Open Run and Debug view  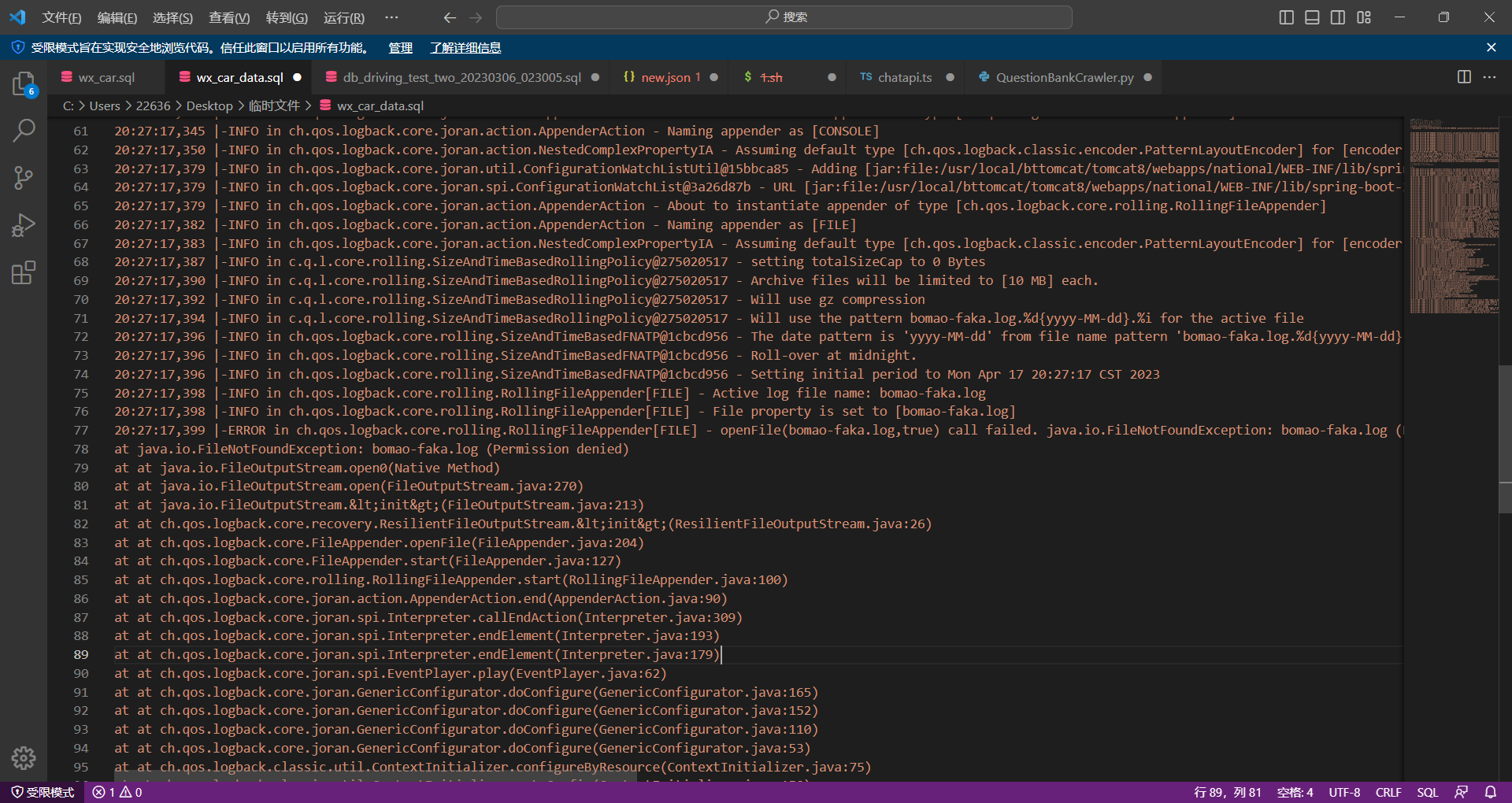24,226
